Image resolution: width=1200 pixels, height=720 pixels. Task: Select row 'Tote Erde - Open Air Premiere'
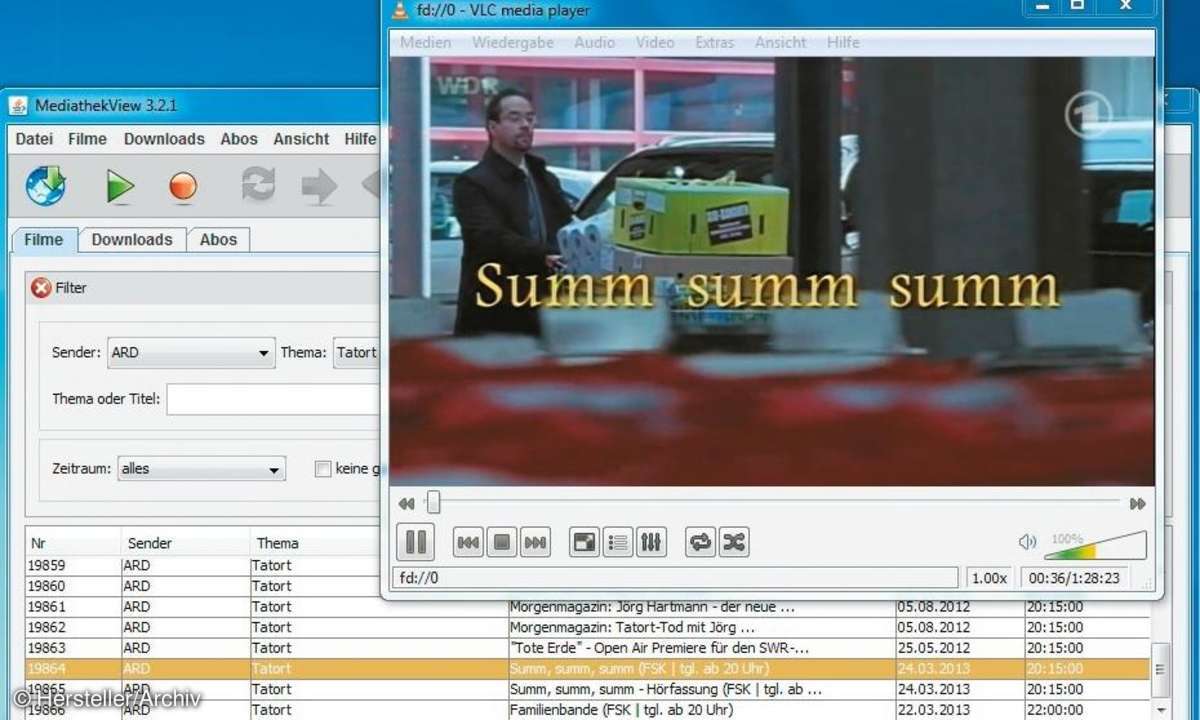point(587,648)
